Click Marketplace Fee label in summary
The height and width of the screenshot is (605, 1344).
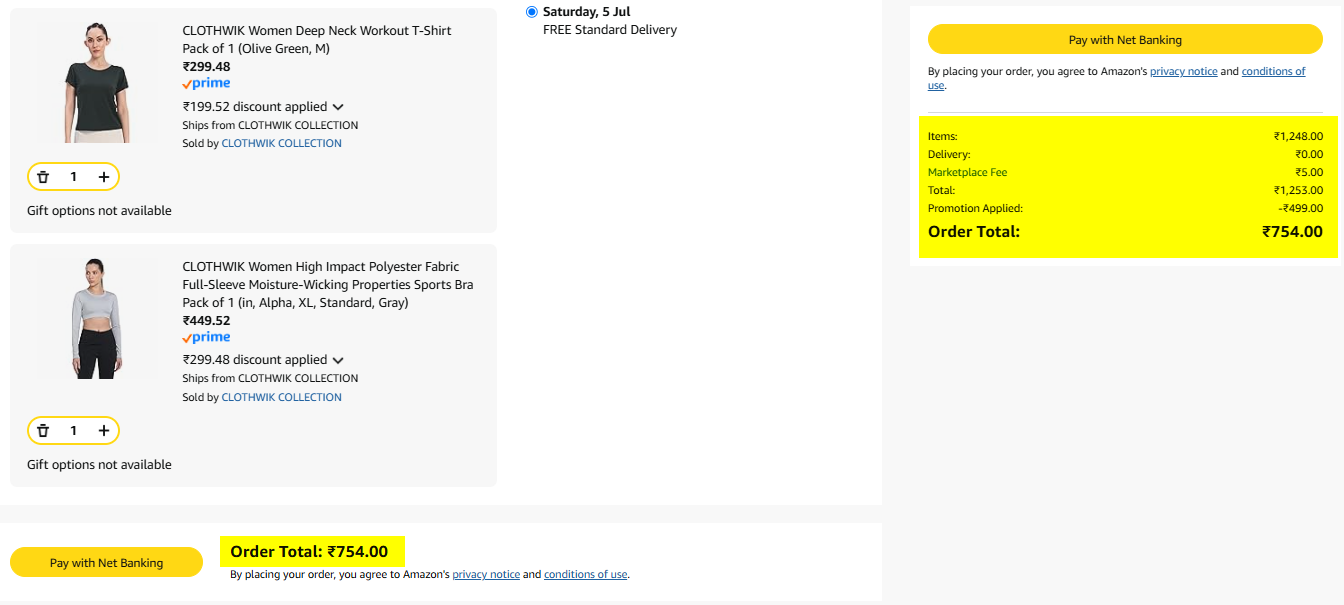pyautogui.click(x=967, y=173)
